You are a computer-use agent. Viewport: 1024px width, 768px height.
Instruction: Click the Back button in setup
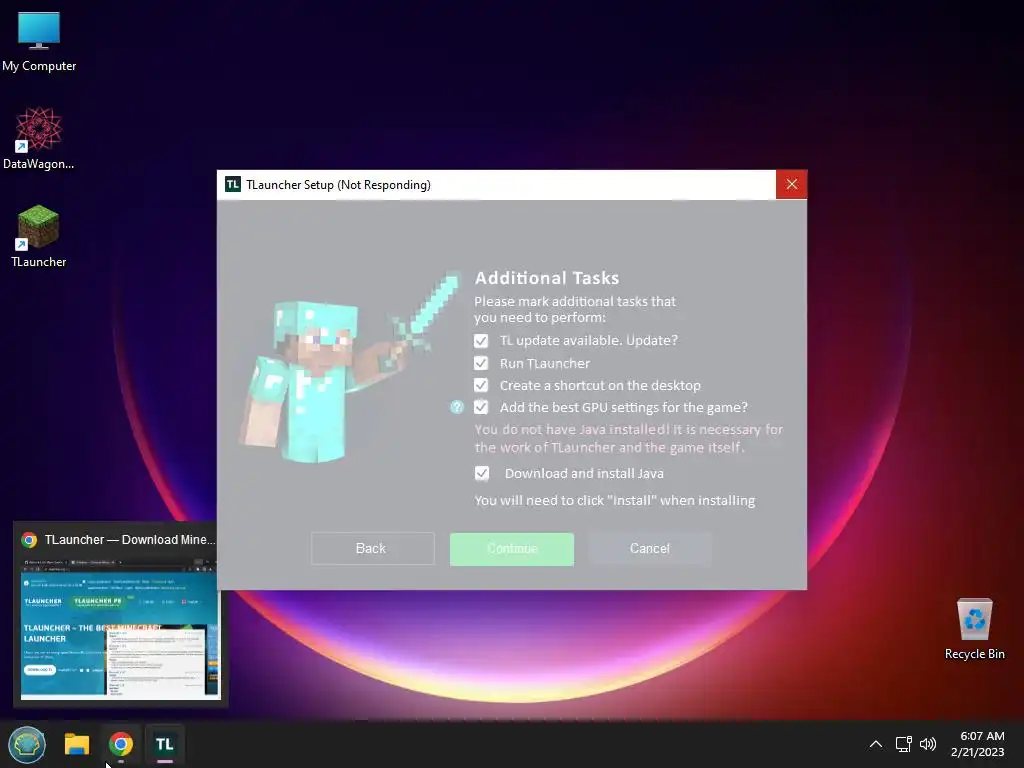[x=372, y=549]
